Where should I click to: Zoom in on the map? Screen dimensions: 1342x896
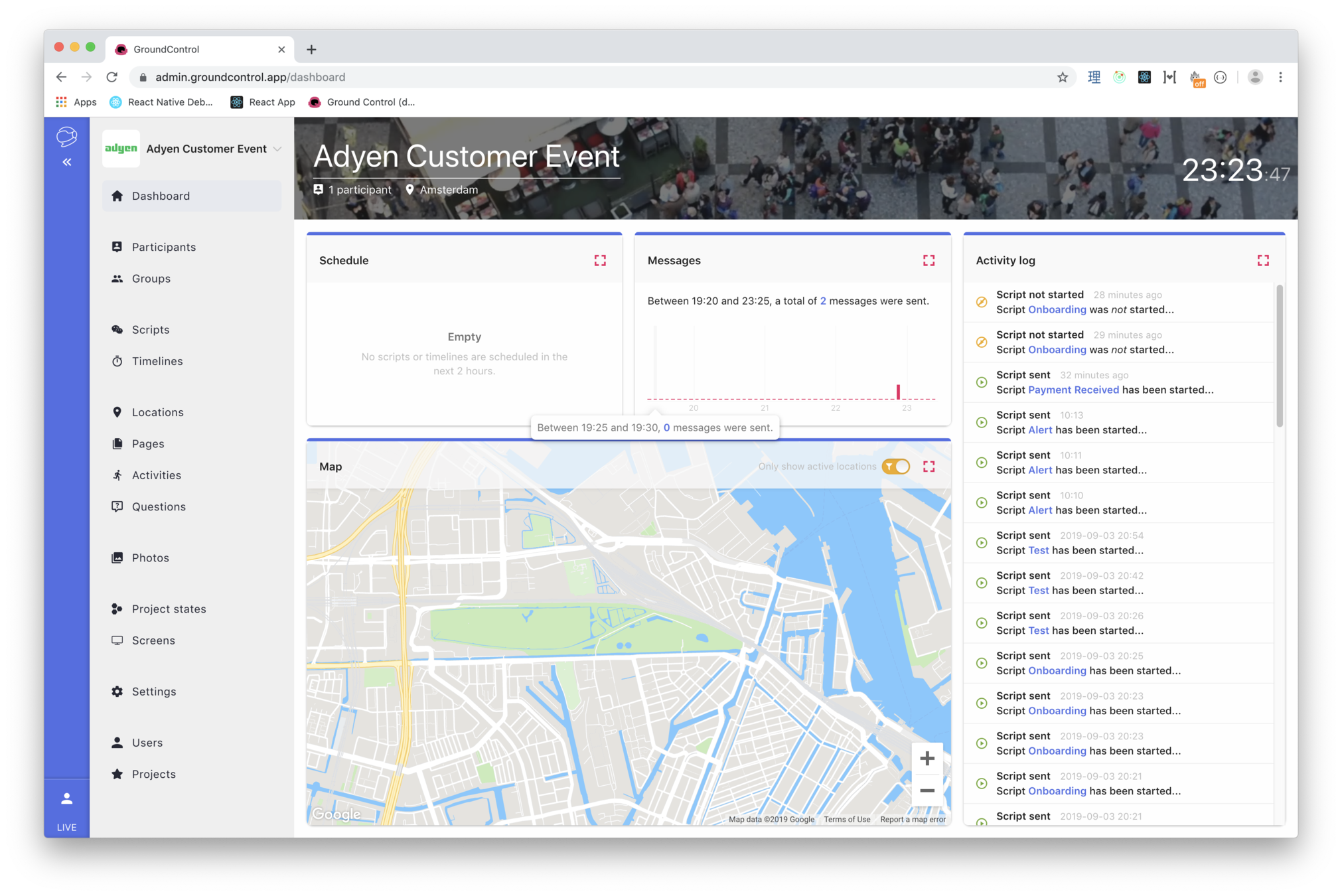point(927,758)
